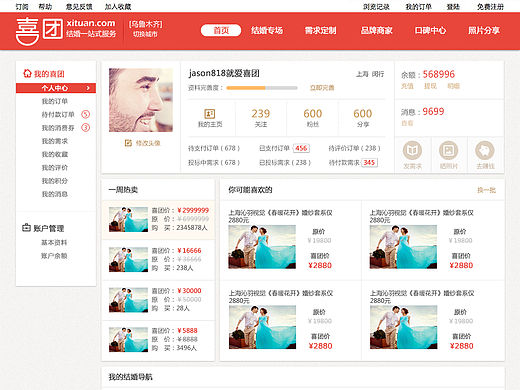
Task: Click the 已投标需求 ( 238 ) link
Action: pyautogui.click(x=285, y=163)
